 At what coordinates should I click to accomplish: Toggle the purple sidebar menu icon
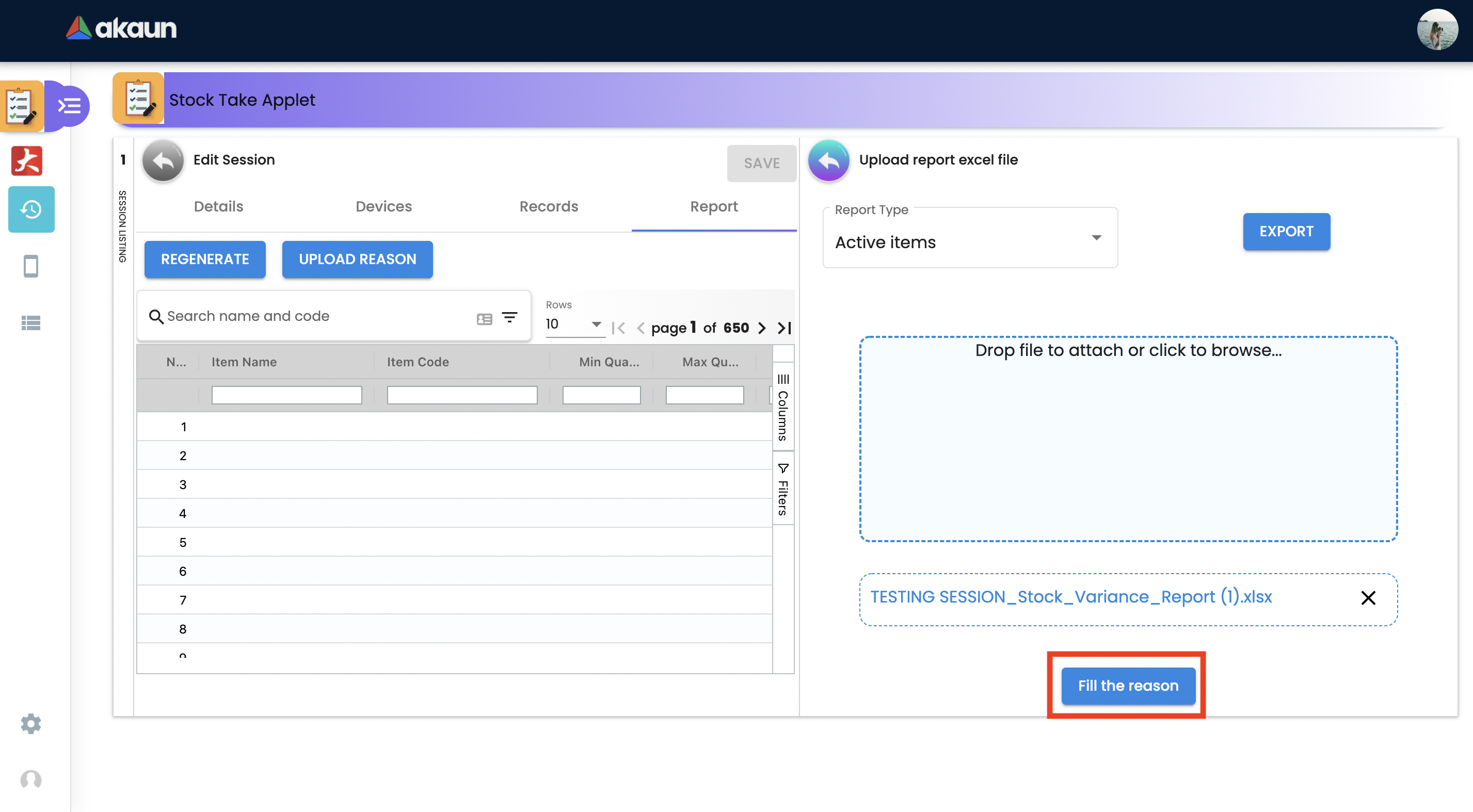[69, 106]
